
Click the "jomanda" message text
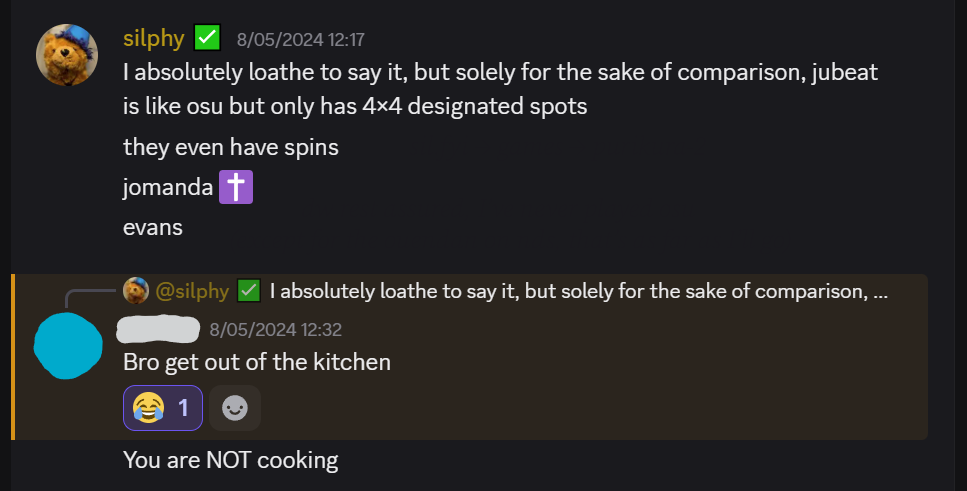(x=167, y=187)
